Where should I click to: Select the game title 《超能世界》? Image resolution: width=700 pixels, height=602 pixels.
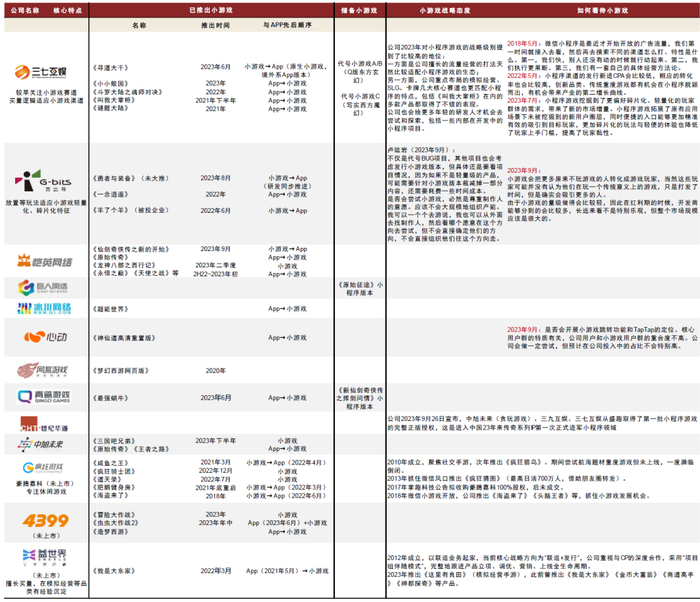tap(111, 309)
